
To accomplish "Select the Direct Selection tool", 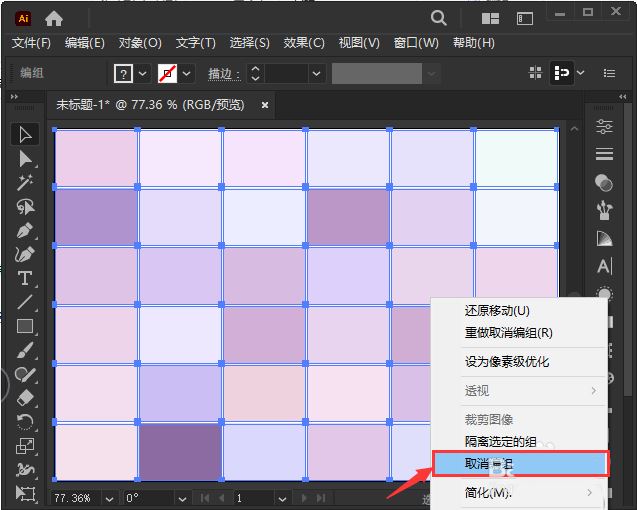I will click(25, 159).
